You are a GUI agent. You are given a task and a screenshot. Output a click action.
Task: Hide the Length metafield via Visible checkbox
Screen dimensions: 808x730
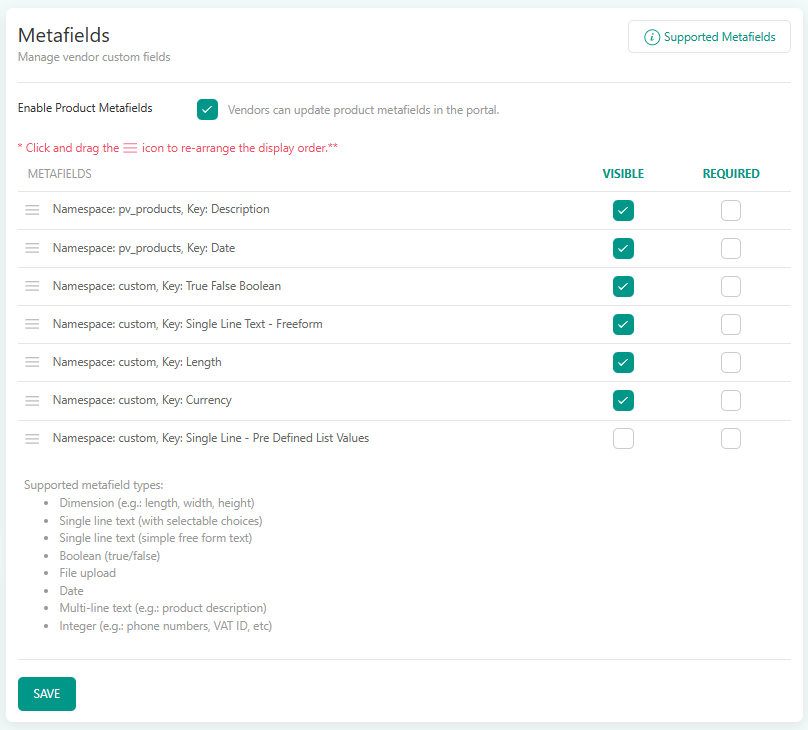[623, 362]
